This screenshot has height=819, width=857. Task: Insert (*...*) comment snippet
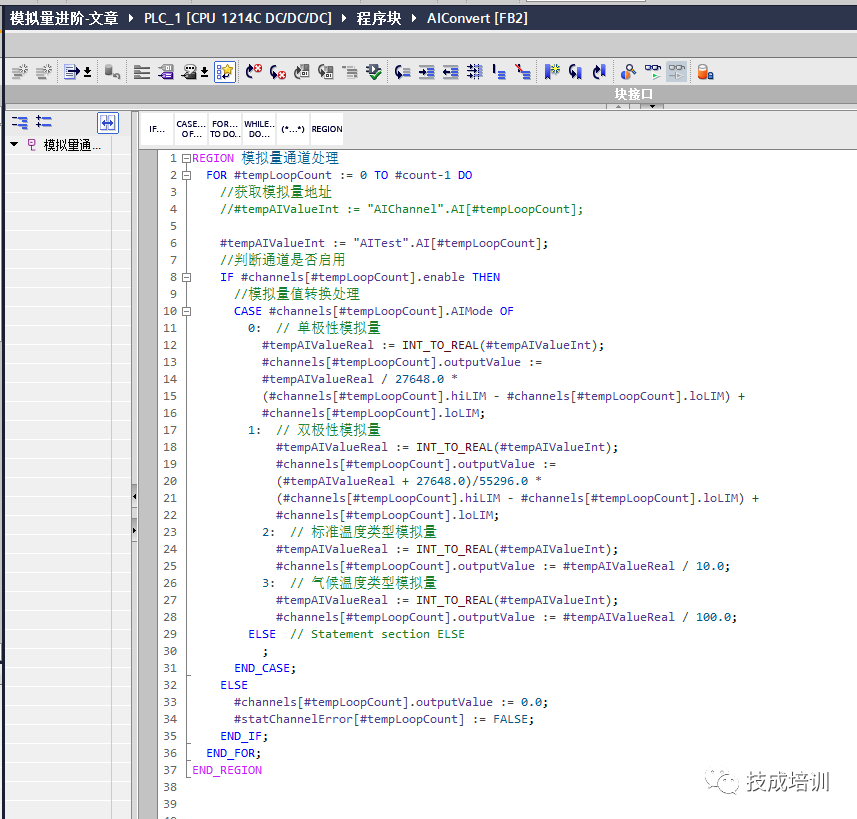[x=292, y=129]
